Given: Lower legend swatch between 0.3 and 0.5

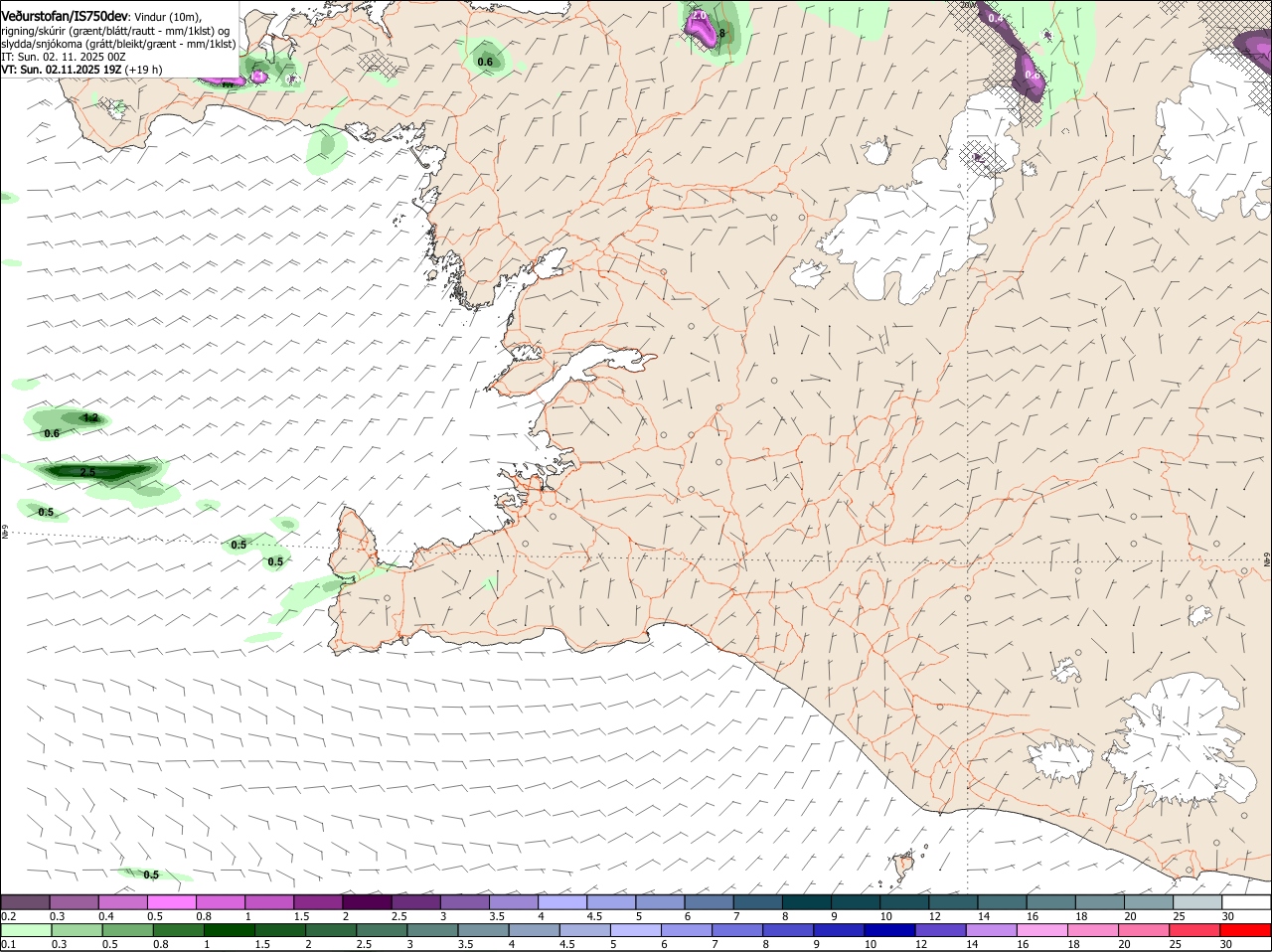Looking at the screenshot, I should click(x=77, y=930).
